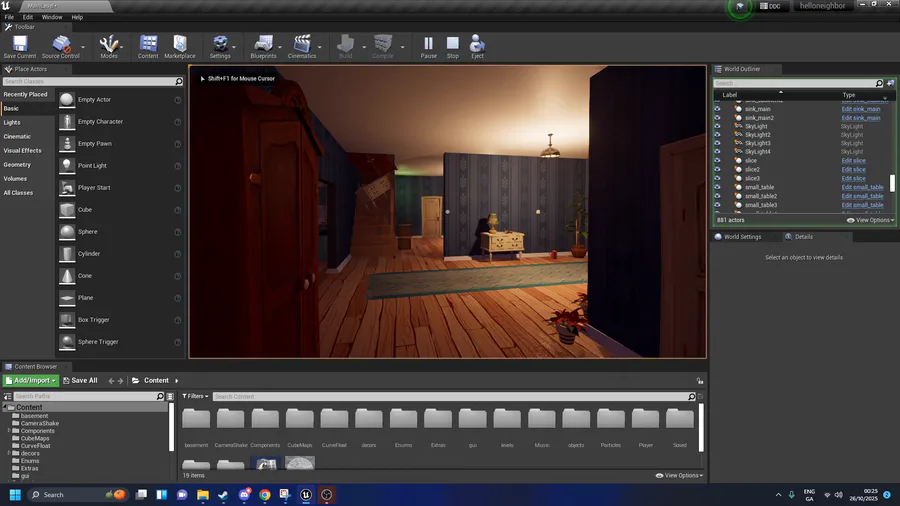Open the Filters dropdown in Content Browser

pos(195,396)
